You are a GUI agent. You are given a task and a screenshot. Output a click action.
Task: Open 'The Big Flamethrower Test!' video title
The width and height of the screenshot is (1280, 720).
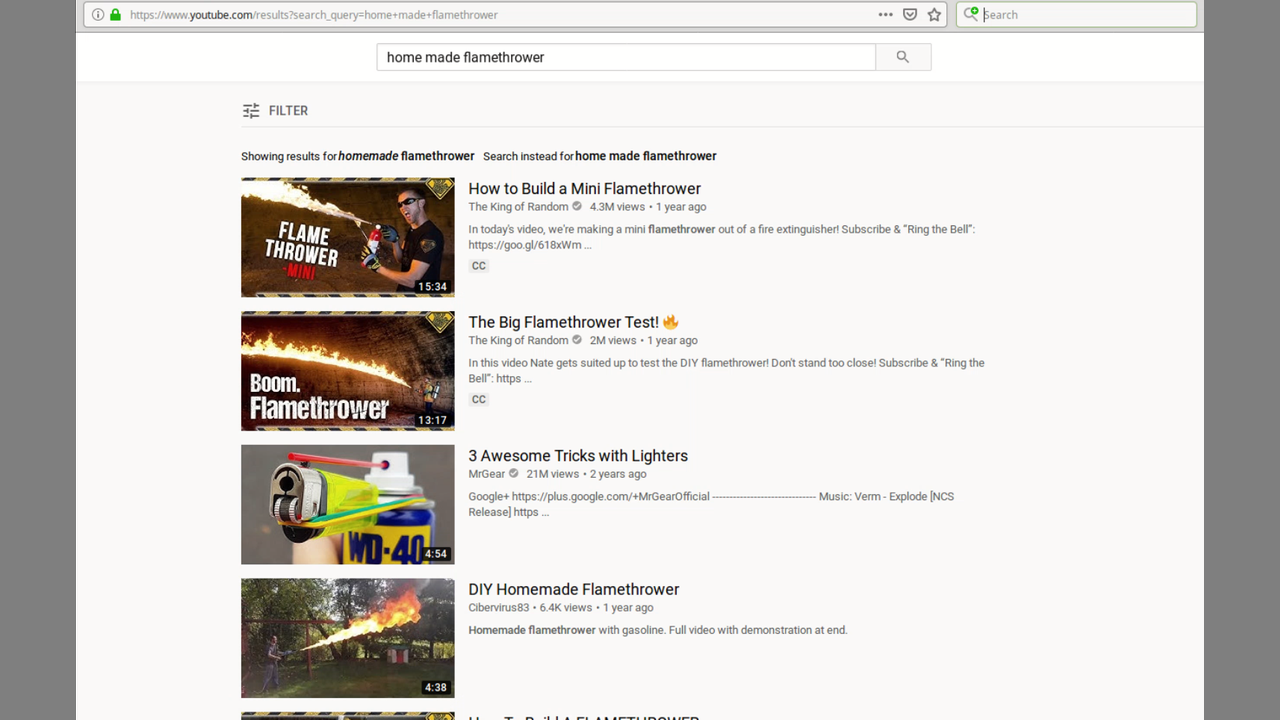point(563,322)
